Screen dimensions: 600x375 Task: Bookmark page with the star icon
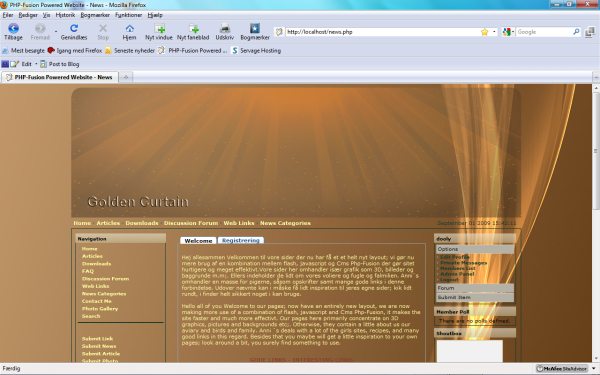pos(484,32)
